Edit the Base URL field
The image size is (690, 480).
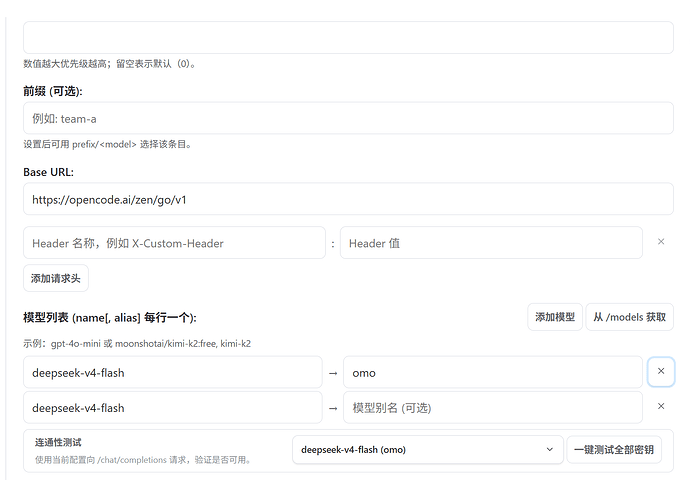(348, 199)
